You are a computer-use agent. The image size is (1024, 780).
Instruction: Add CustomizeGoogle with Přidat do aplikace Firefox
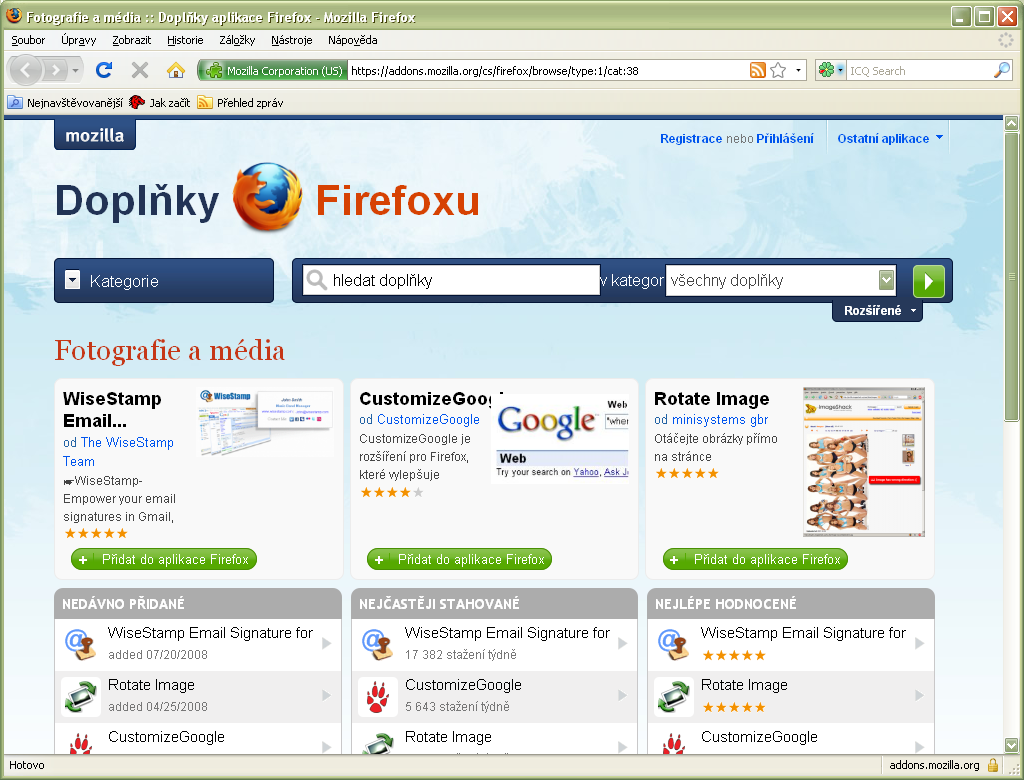click(460, 559)
